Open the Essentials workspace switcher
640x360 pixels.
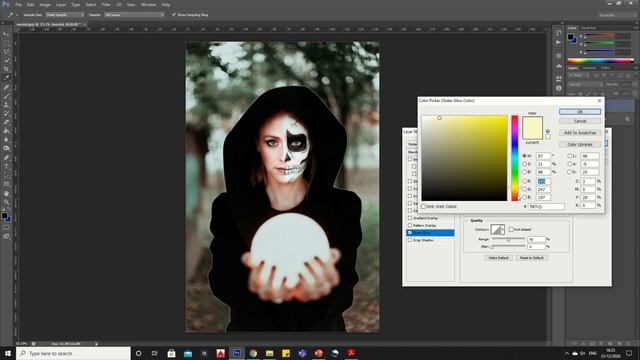click(617, 15)
